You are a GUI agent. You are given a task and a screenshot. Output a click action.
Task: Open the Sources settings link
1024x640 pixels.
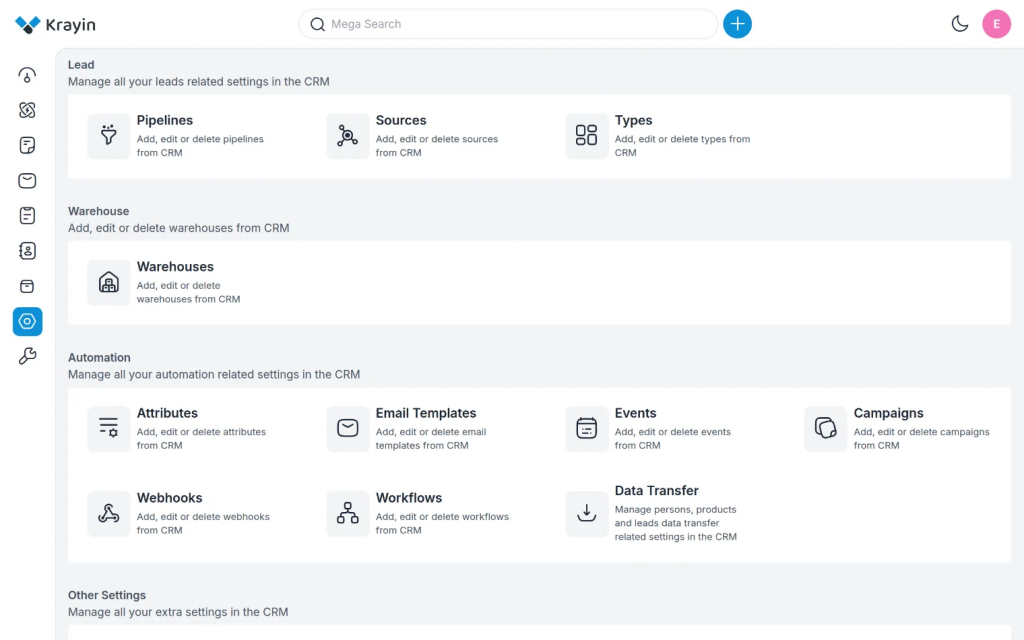(x=401, y=120)
